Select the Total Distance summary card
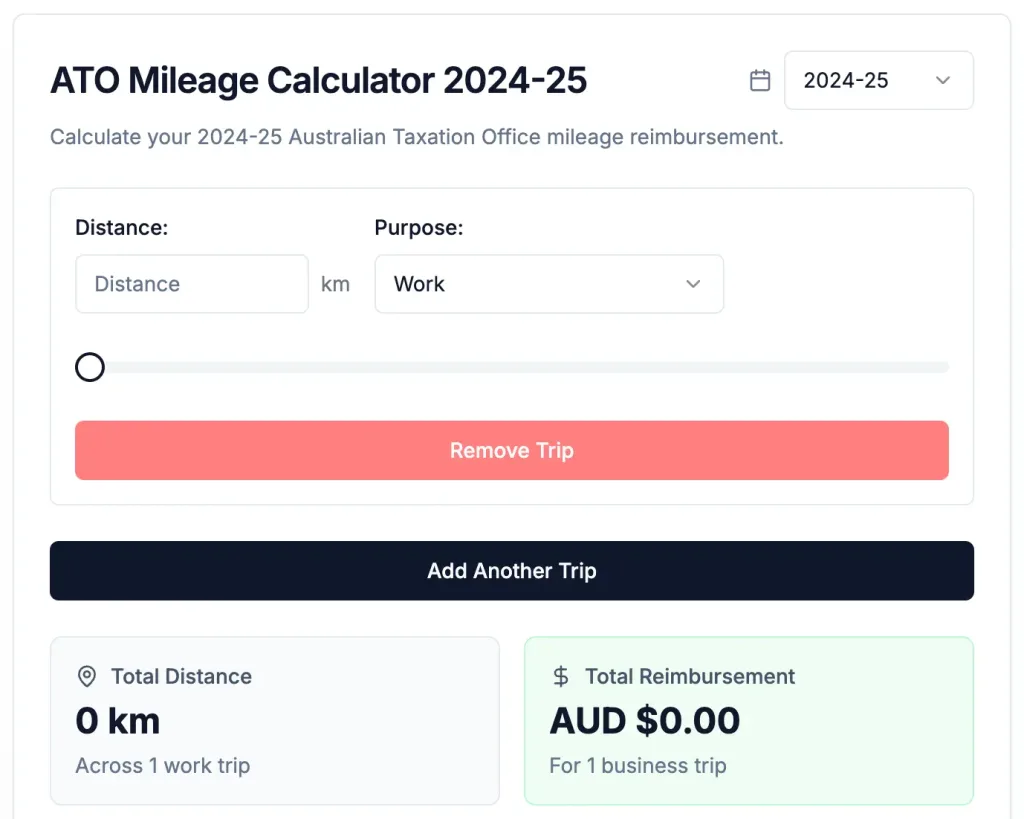The height and width of the screenshot is (819, 1024). tap(275, 720)
